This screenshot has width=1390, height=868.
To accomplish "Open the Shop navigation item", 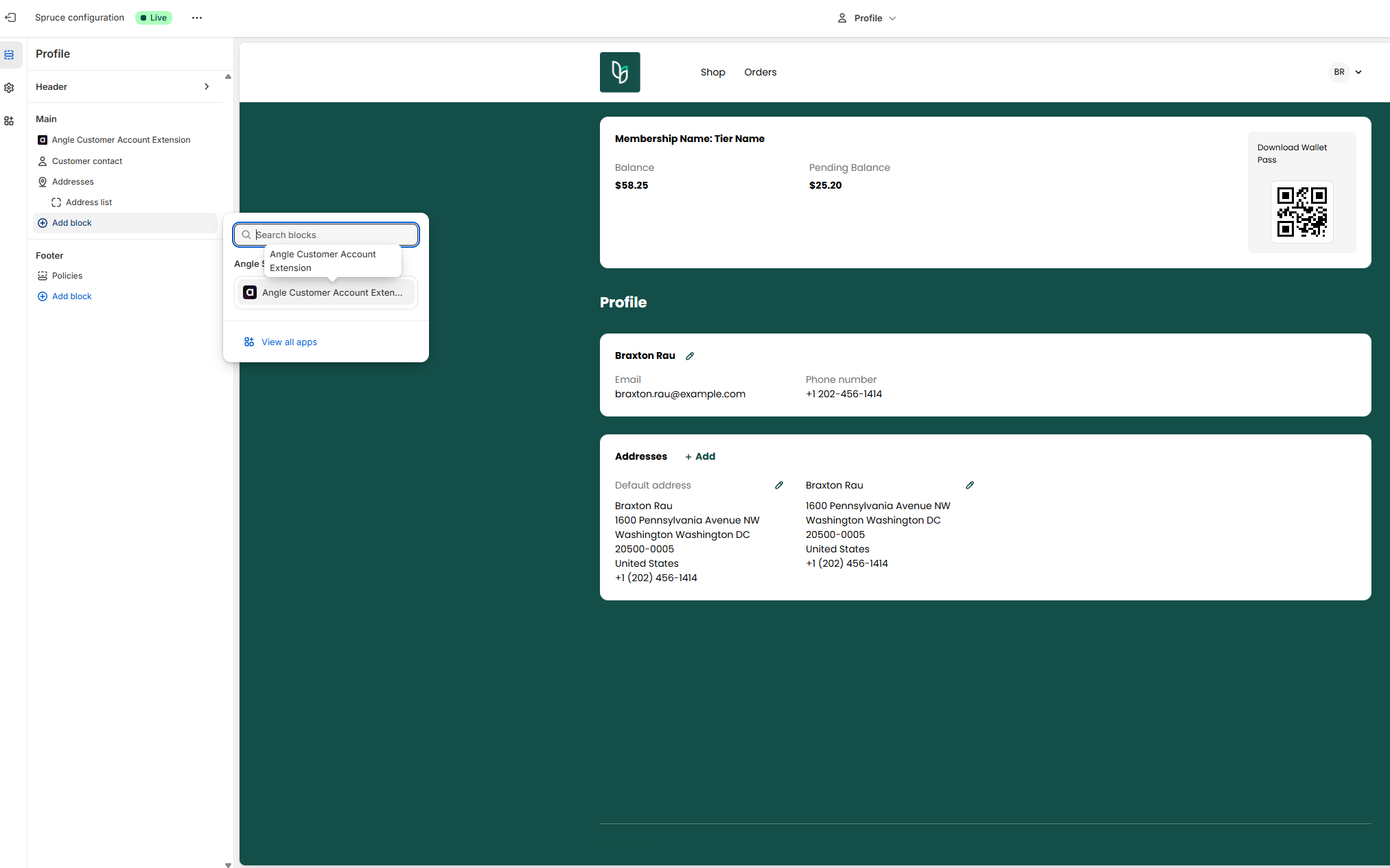I will click(x=713, y=72).
